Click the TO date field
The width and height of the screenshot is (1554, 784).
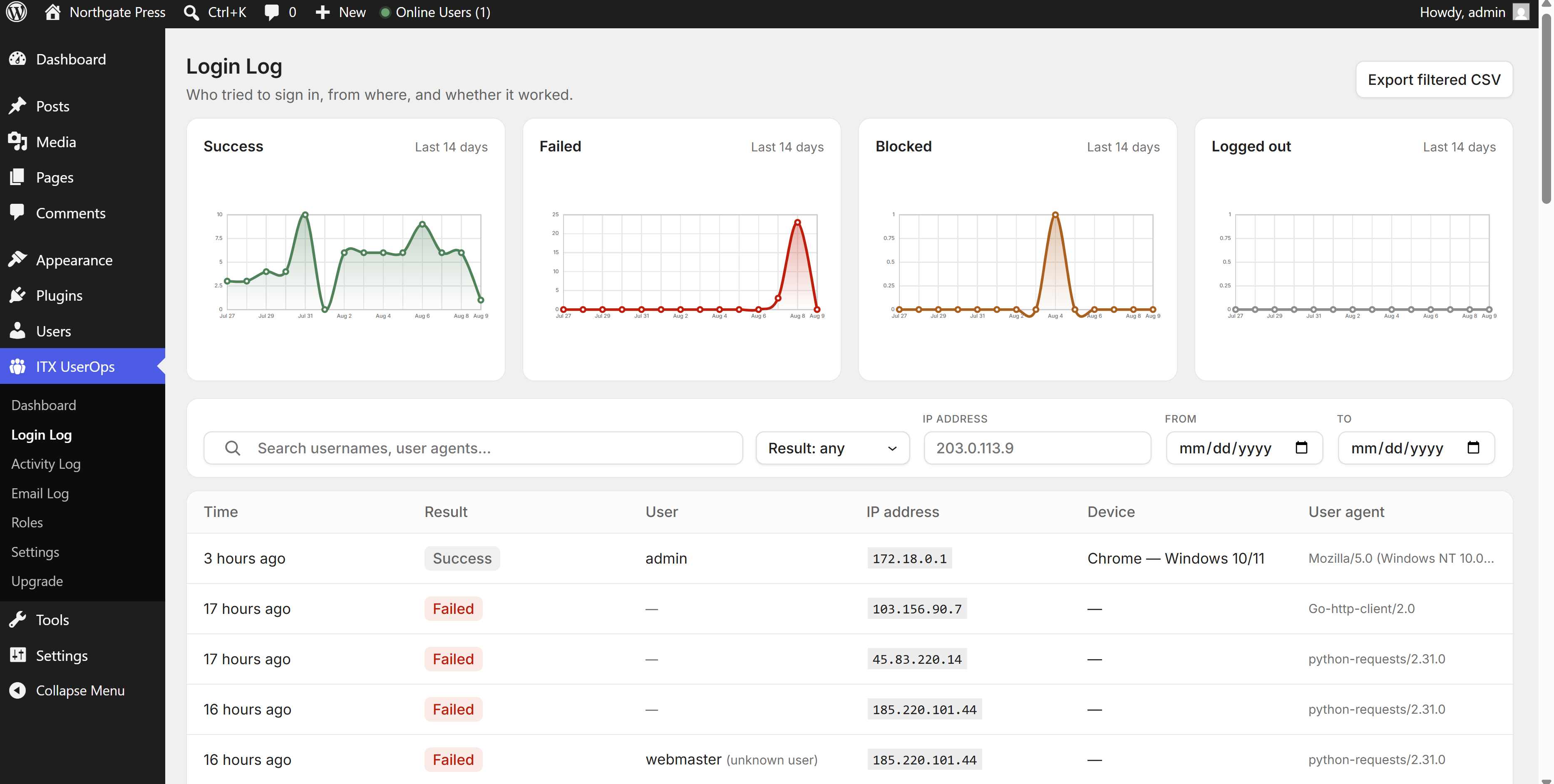(x=1416, y=448)
